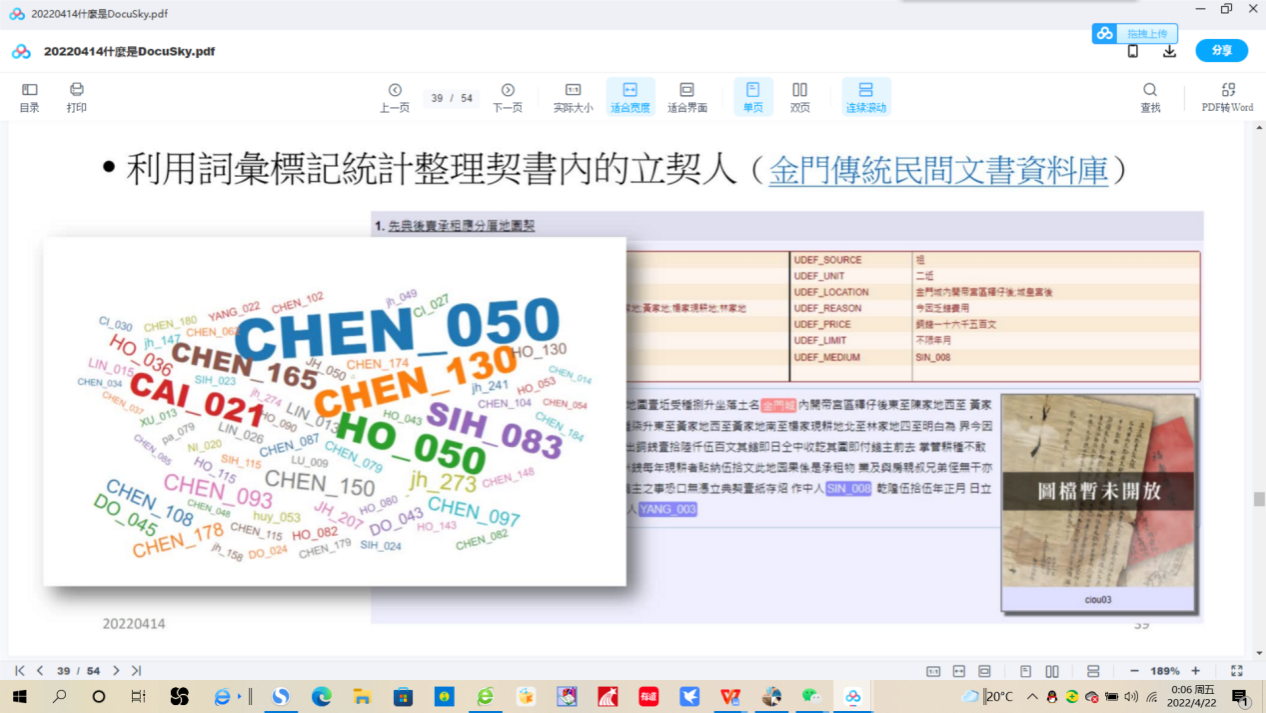Click zoom in plus next to 189%
Screen dimensions: 1266x713
(1195, 671)
